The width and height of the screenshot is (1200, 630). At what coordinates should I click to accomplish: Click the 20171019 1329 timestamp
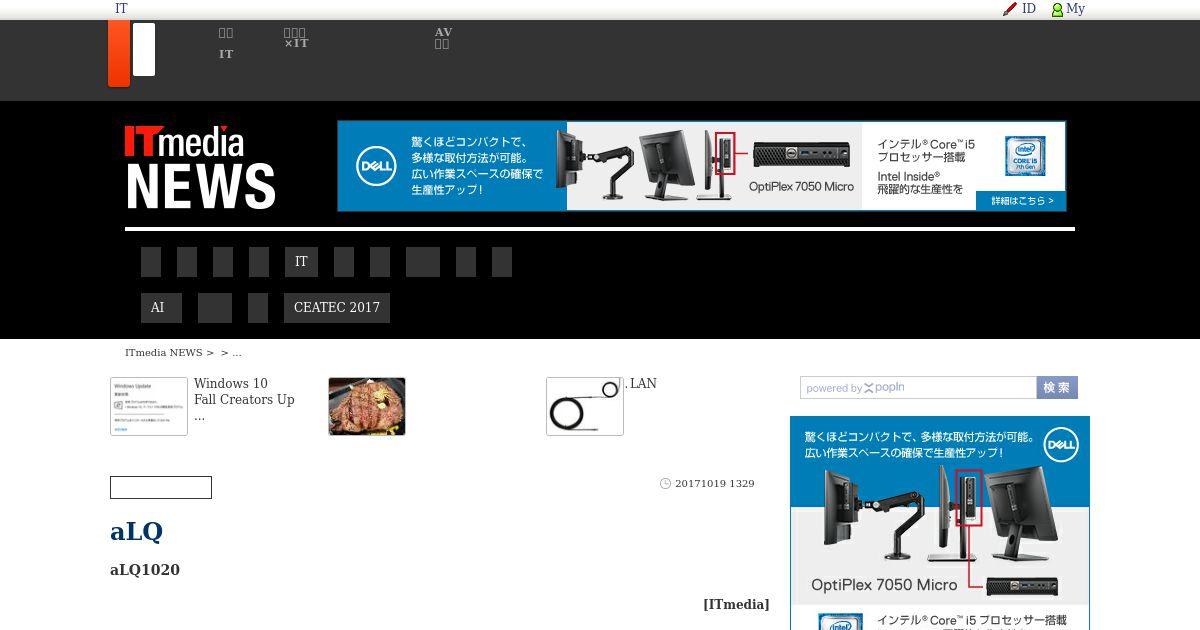pyautogui.click(x=715, y=484)
